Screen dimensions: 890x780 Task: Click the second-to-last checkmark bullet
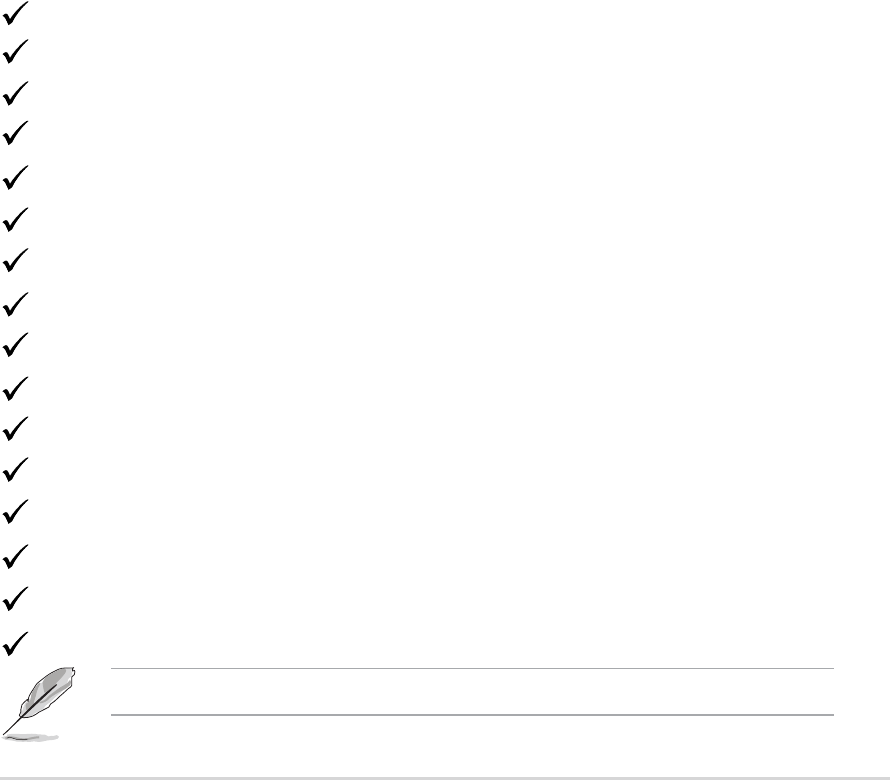tap(16, 599)
